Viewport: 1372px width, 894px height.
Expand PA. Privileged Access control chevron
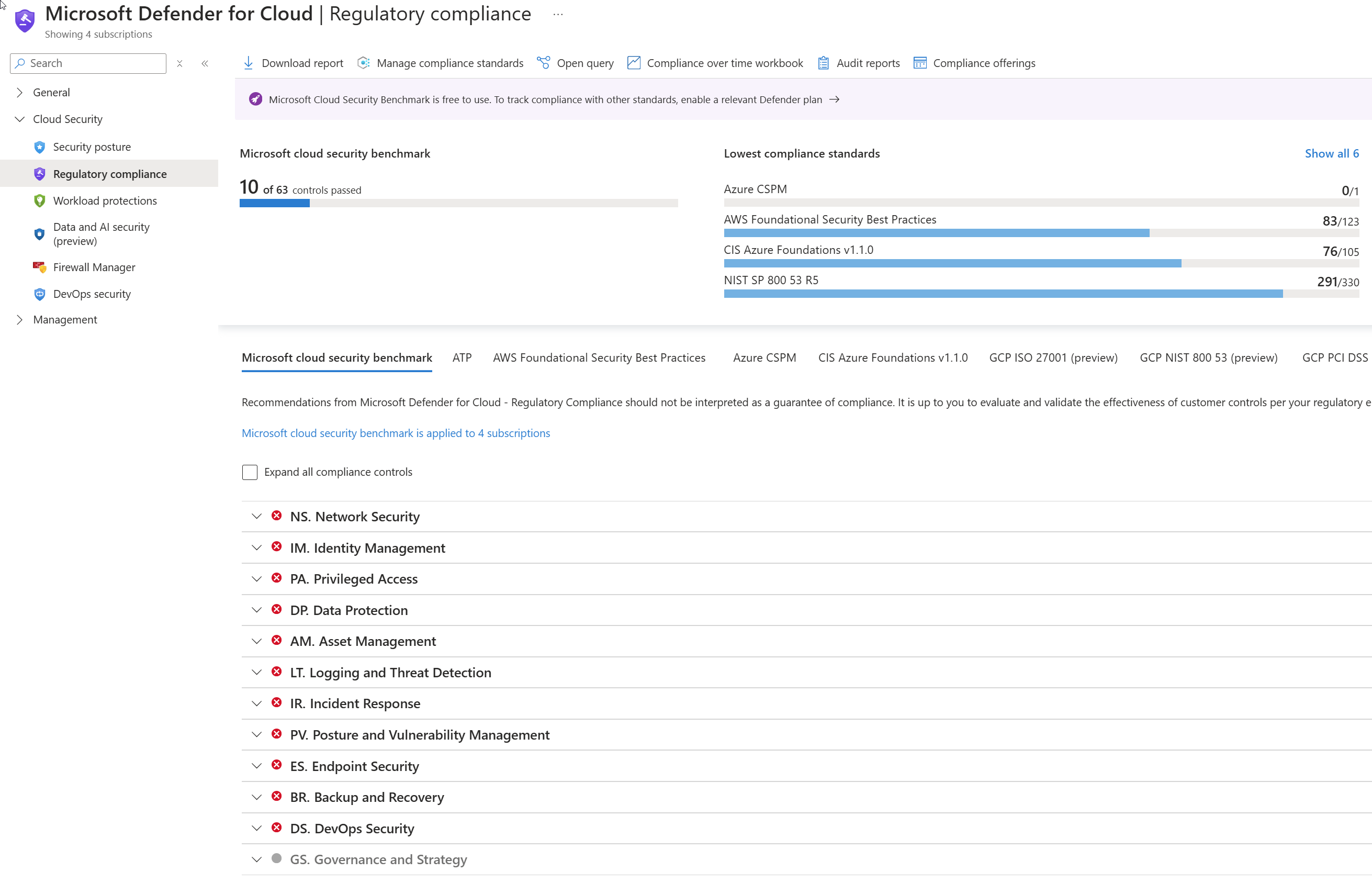click(256, 578)
